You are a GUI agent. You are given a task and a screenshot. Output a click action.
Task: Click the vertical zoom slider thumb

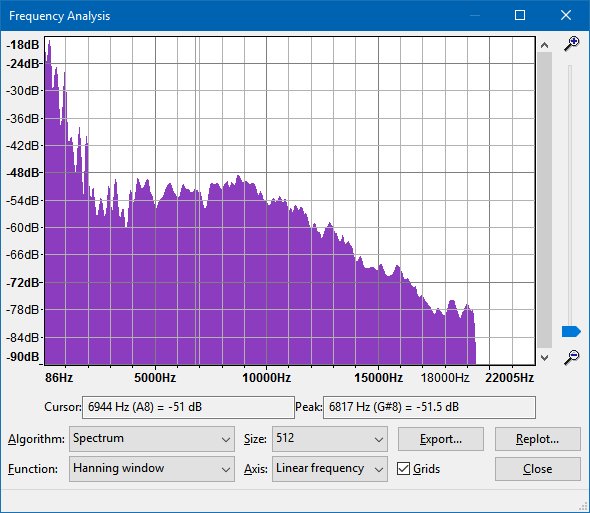(x=571, y=332)
